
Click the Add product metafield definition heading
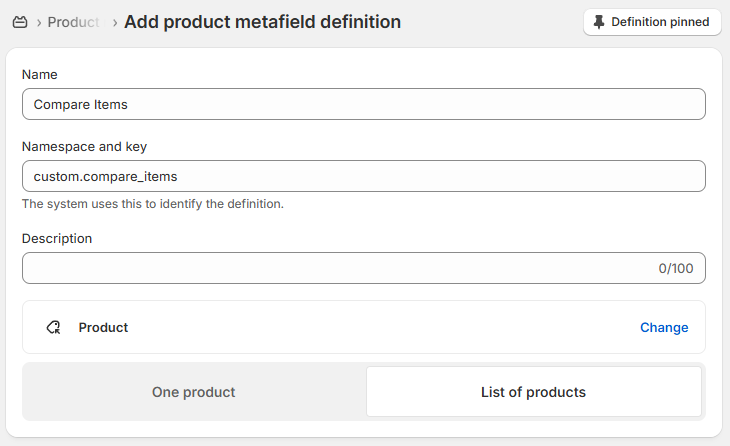tap(262, 22)
